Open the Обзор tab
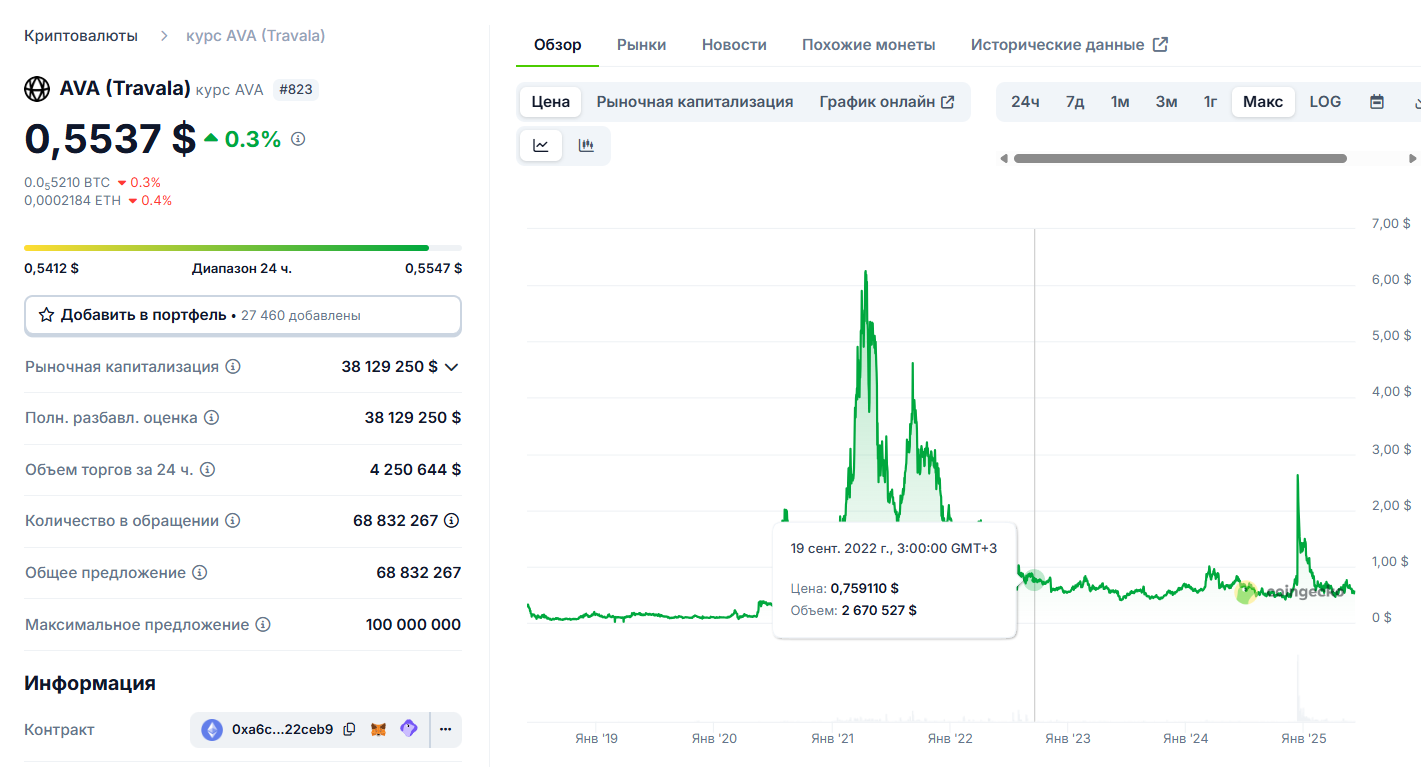This screenshot has width=1422, height=767. pos(558,45)
